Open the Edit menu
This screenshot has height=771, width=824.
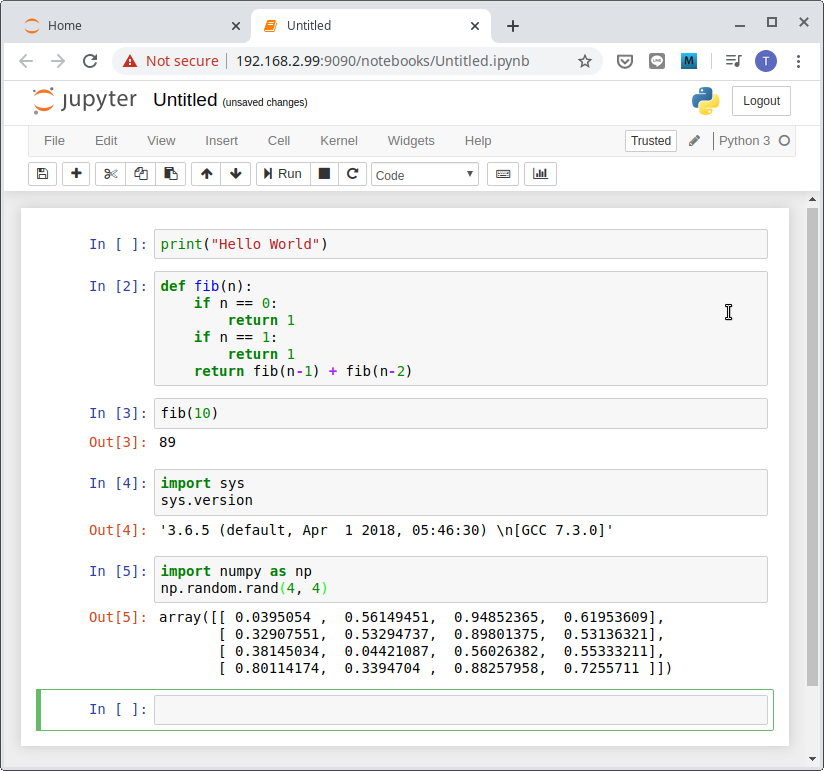(x=106, y=141)
